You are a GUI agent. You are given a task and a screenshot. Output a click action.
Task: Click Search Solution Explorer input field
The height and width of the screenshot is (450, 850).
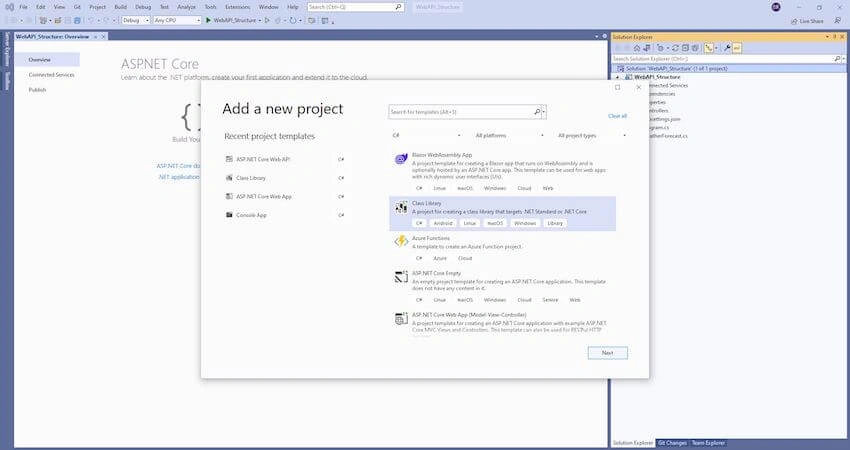click(x=723, y=59)
